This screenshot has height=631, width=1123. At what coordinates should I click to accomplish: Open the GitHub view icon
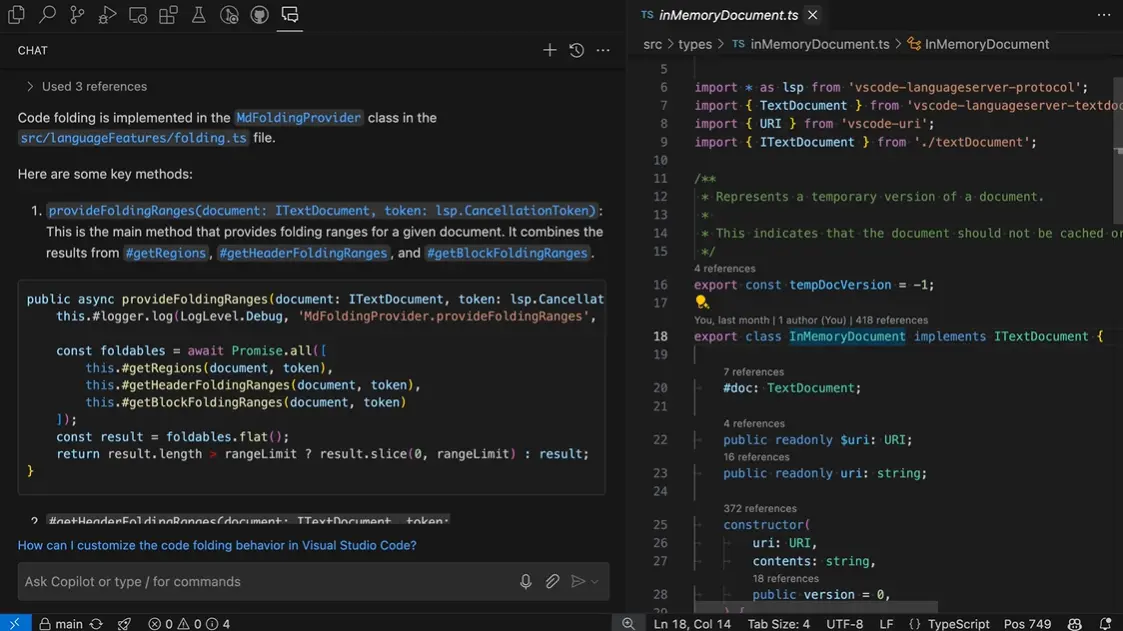pos(259,14)
